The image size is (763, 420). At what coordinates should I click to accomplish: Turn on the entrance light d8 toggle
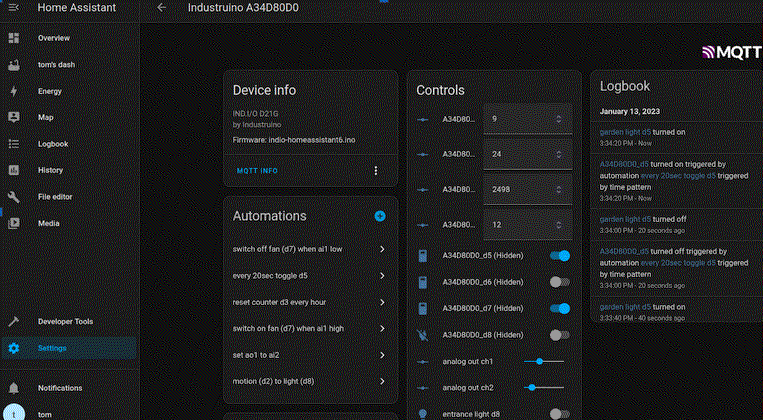pyautogui.click(x=560, y=413)
